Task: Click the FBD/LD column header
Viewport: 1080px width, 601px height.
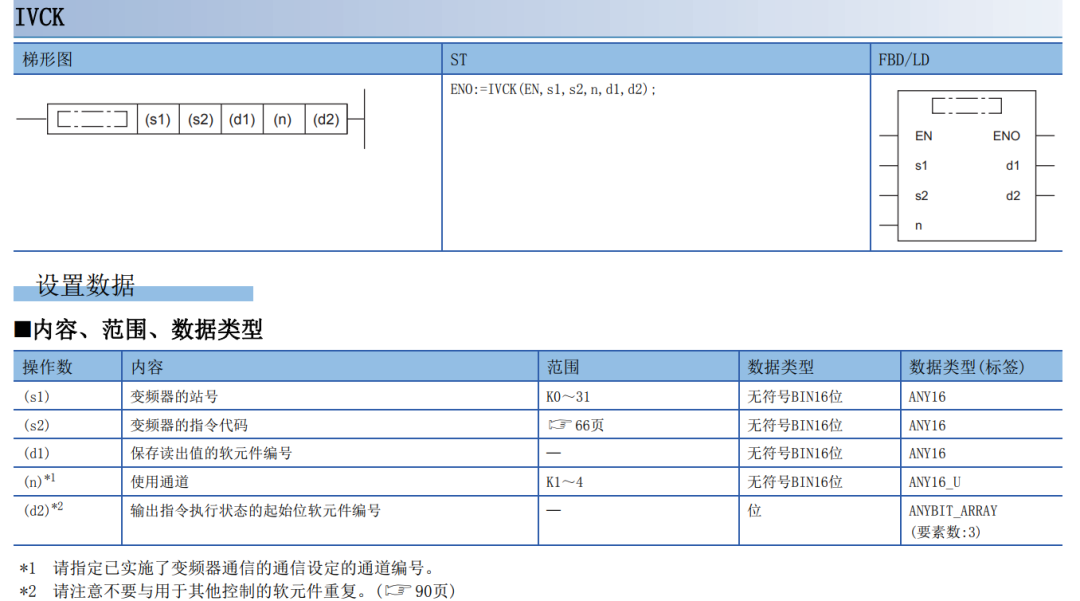Action: click(x=903, y=60)
